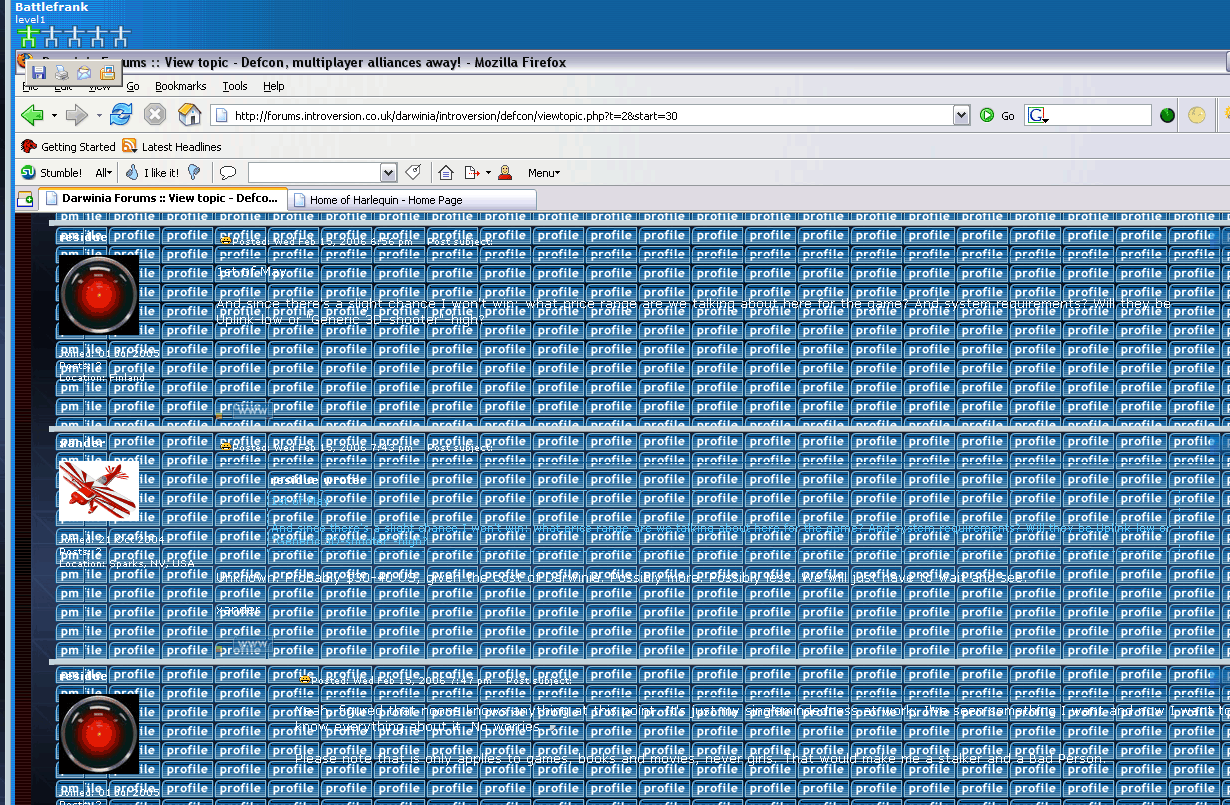Expand the address bar URL dropdown
The width and height of the screenshot is (1230, 805).
[x=961, y=116]
